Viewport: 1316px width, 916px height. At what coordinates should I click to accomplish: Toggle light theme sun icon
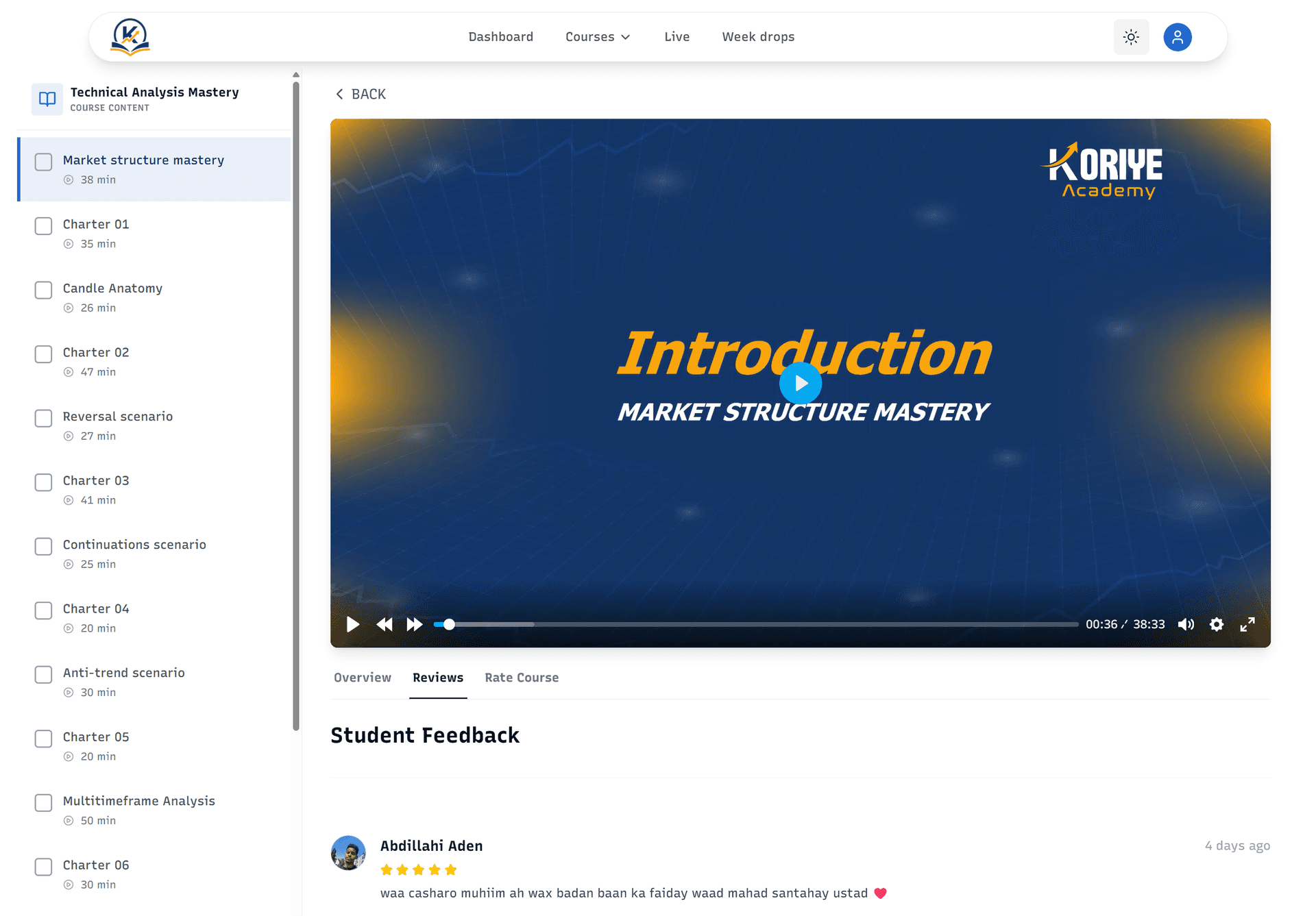tap(1131, 37)
